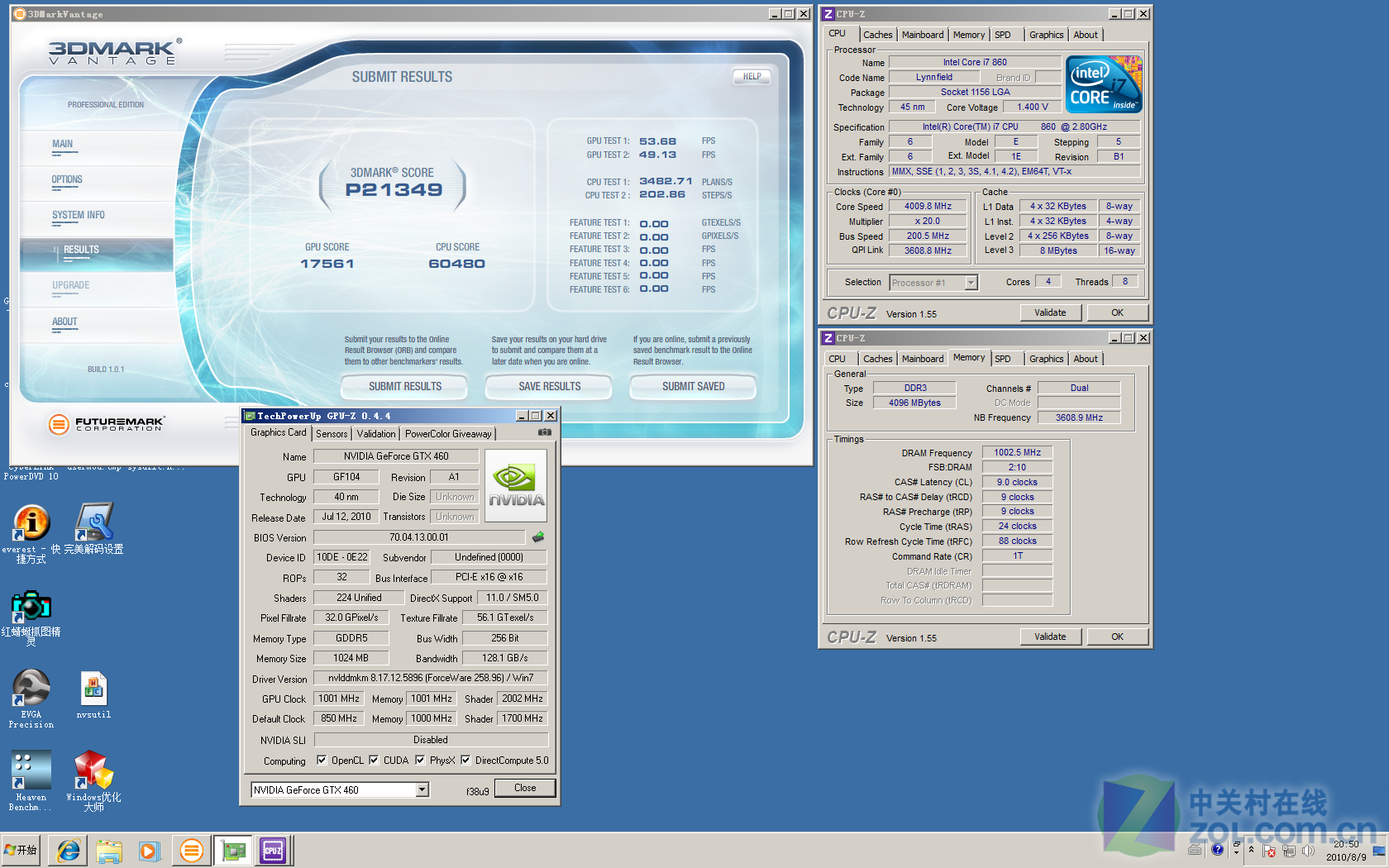Toggle the PhysX checkbox

click(420, 761)
